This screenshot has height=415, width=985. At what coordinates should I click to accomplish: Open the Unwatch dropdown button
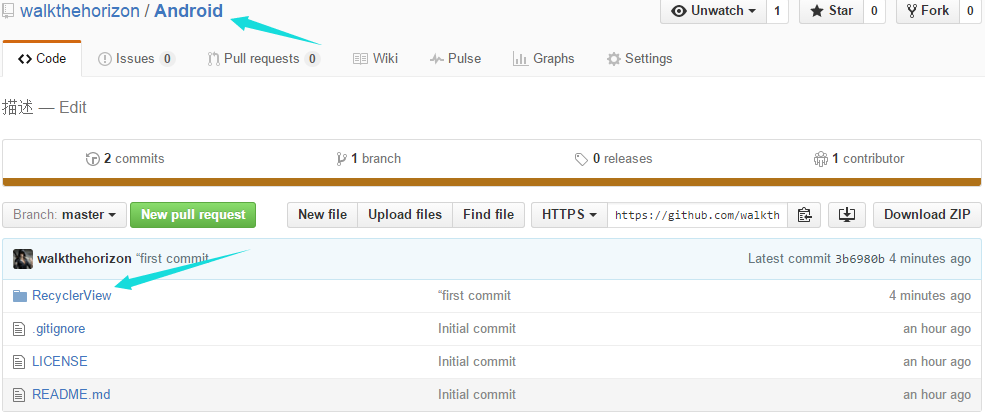coord(713,11)
